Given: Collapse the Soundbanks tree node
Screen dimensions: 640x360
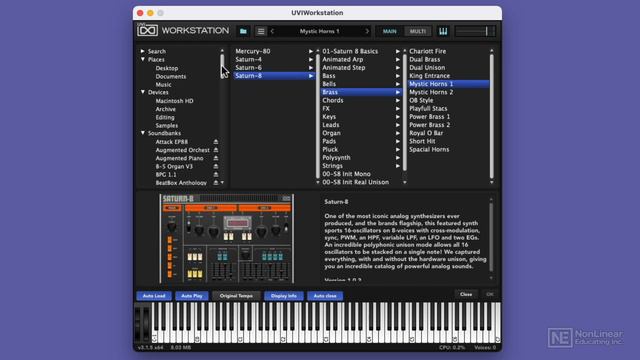Looking at the screenshot, I should pyautogui.click(x=143, y=133).
